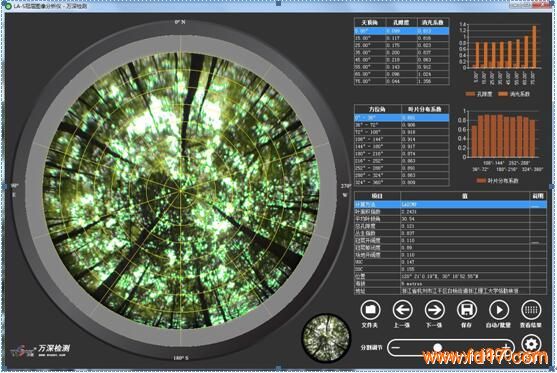The width and height of the screenshot is (557, 373).
Task: Click the large fisheye canopy image
Action: (181, 190)
